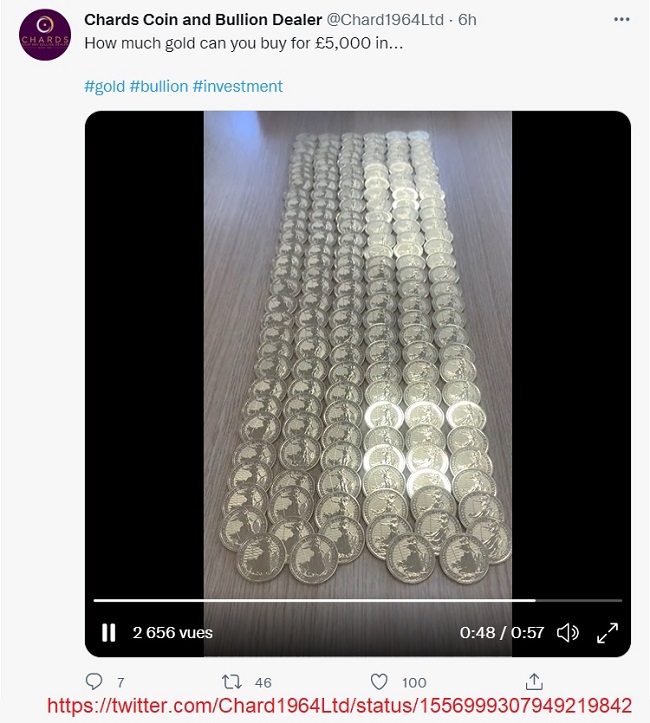The image size is (650, 723).
Task: Expand video to fullscreen
Action: 607,633
